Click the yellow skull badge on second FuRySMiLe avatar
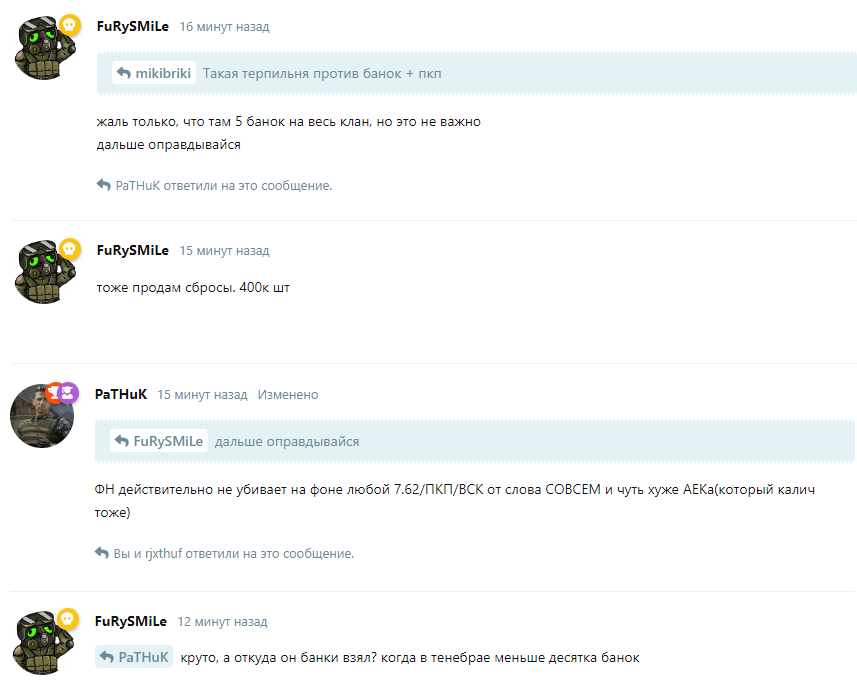Screen dimensions: 857x692 click(x=69, y=249)
